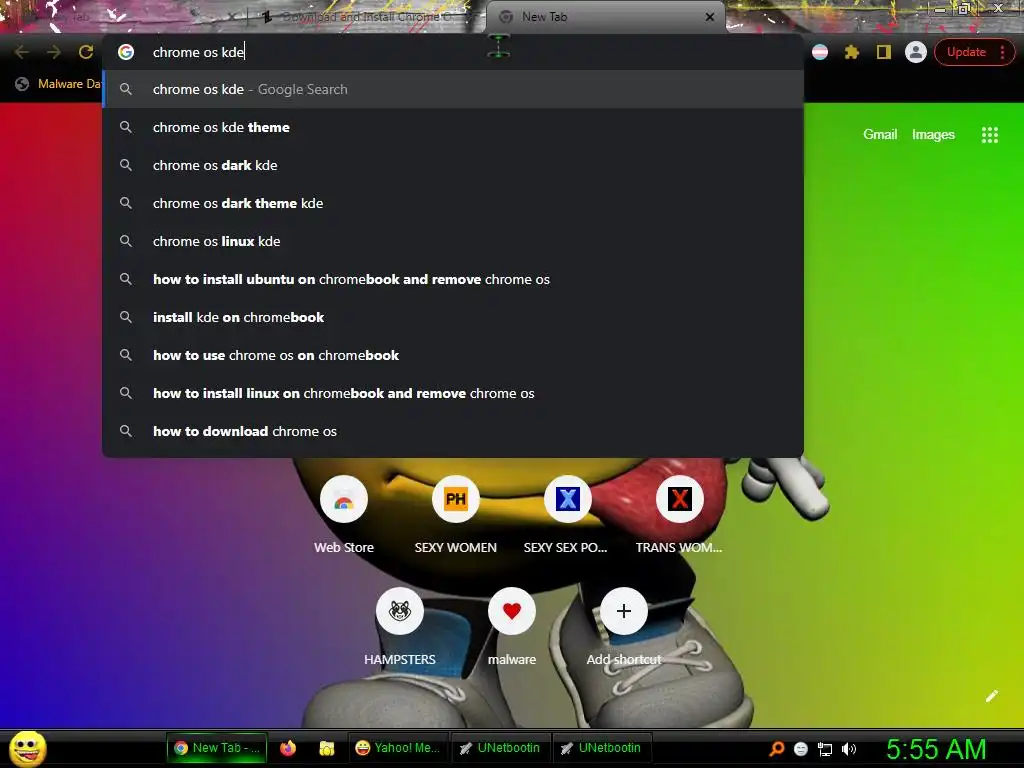The width and height of the screenshot is (1024, 768).
Task: Click the striped circle extension icon
Action: click(820, 52)
